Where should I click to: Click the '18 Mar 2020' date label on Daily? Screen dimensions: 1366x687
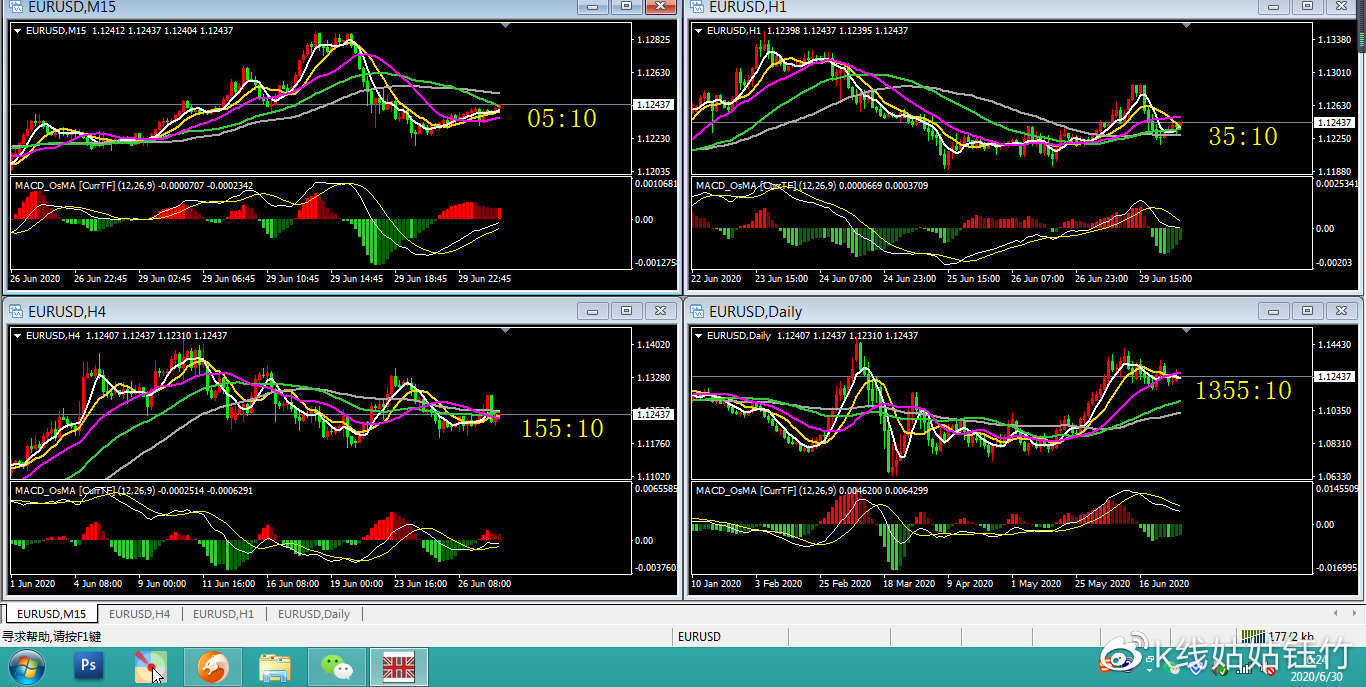909,583
